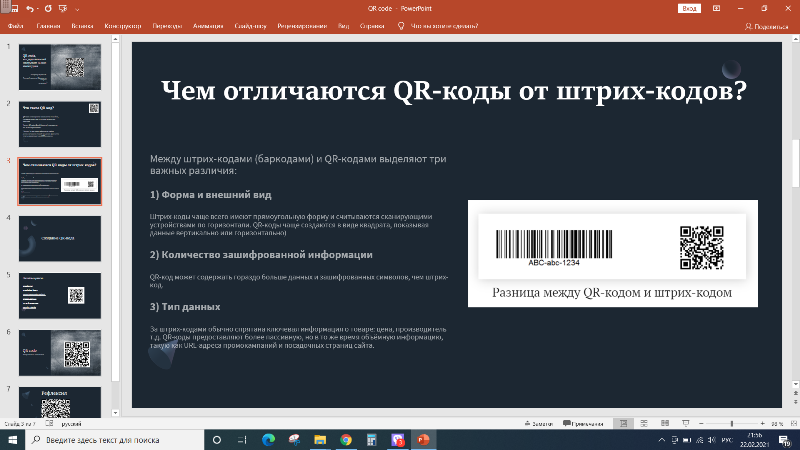800x450 pixels.
Task: Click the spell check icon in status bar
Action: pos(49,423)
